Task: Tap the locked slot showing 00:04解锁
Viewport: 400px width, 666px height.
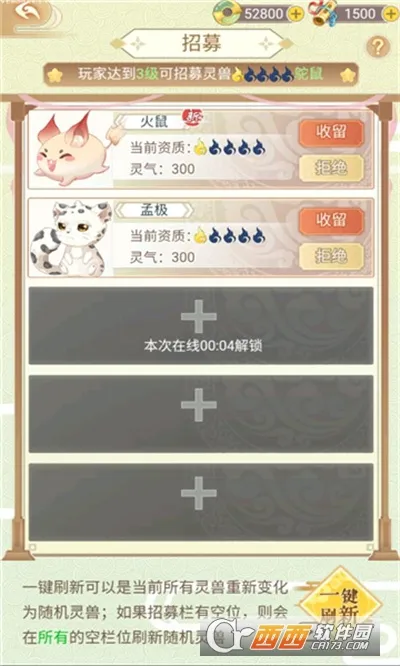Action: tap(201, 325)
